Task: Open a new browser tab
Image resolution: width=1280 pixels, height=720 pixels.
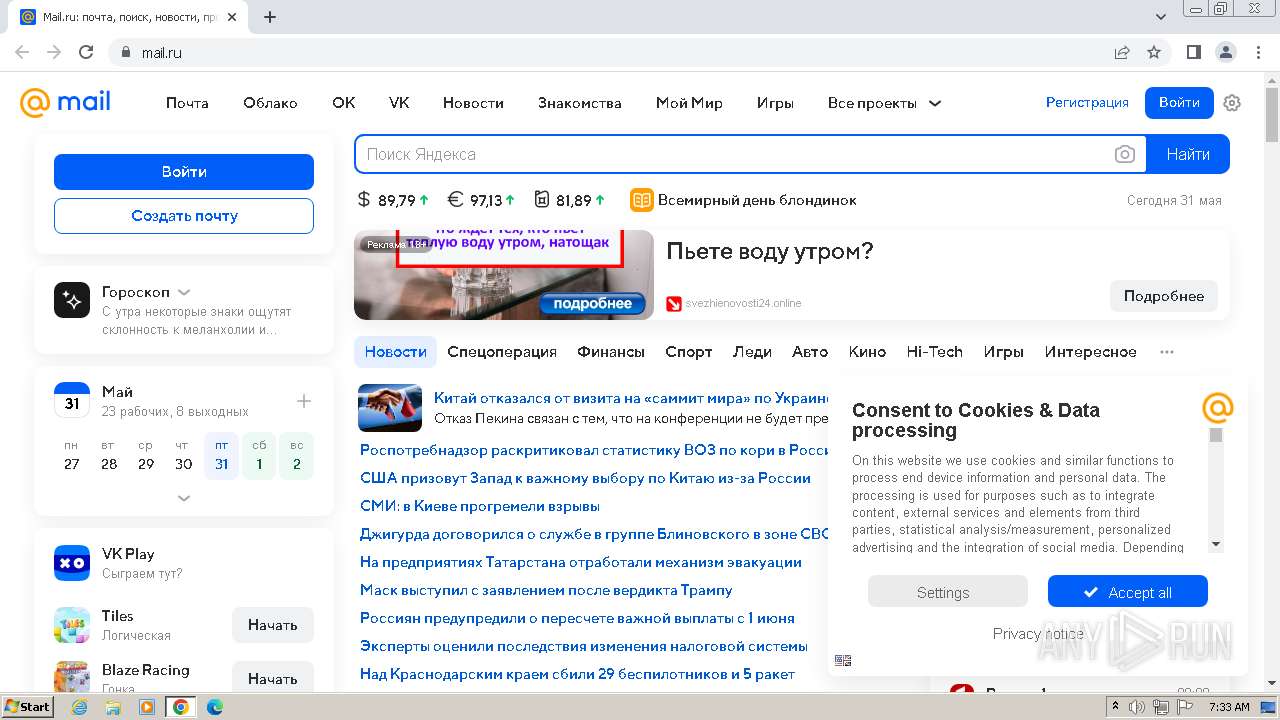Action: (x=270, y=17)
